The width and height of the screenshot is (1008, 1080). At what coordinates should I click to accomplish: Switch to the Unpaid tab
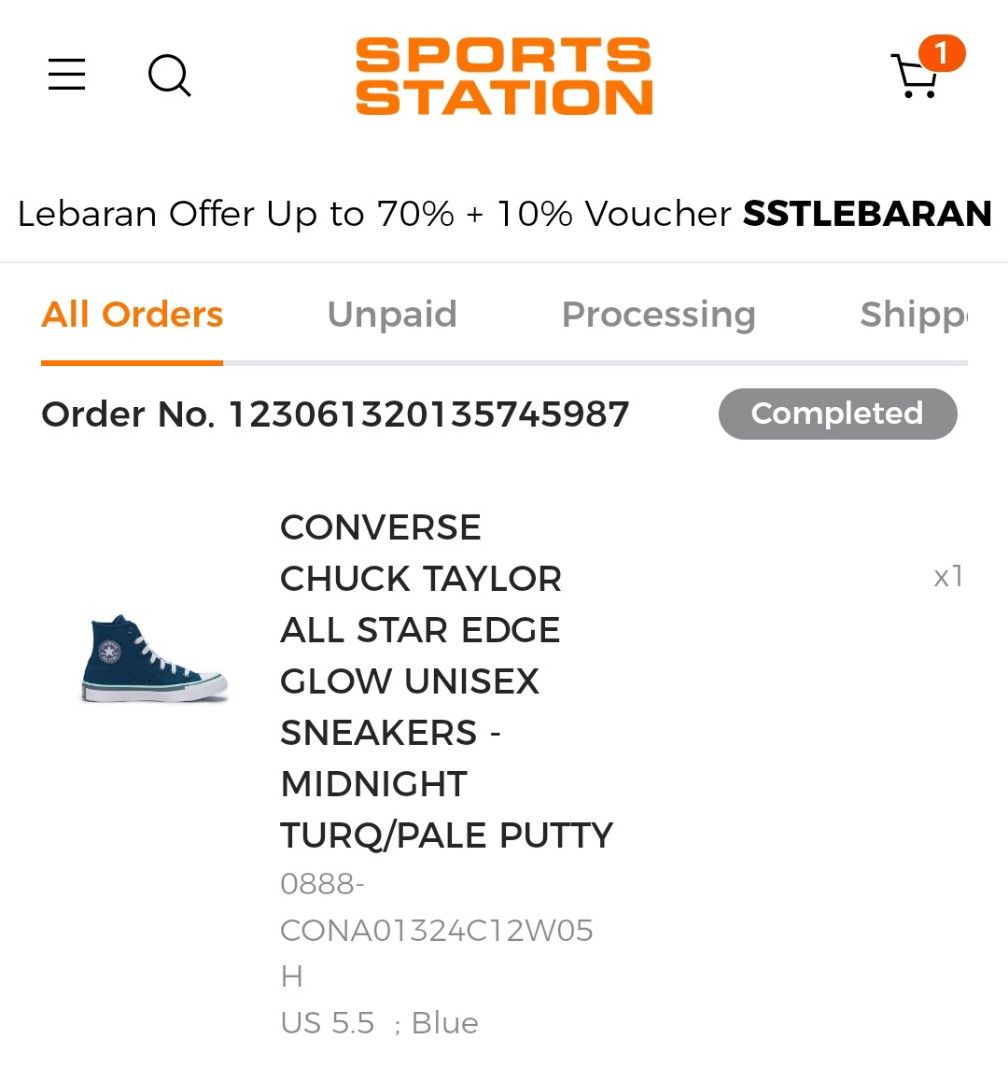click(392, 314)
